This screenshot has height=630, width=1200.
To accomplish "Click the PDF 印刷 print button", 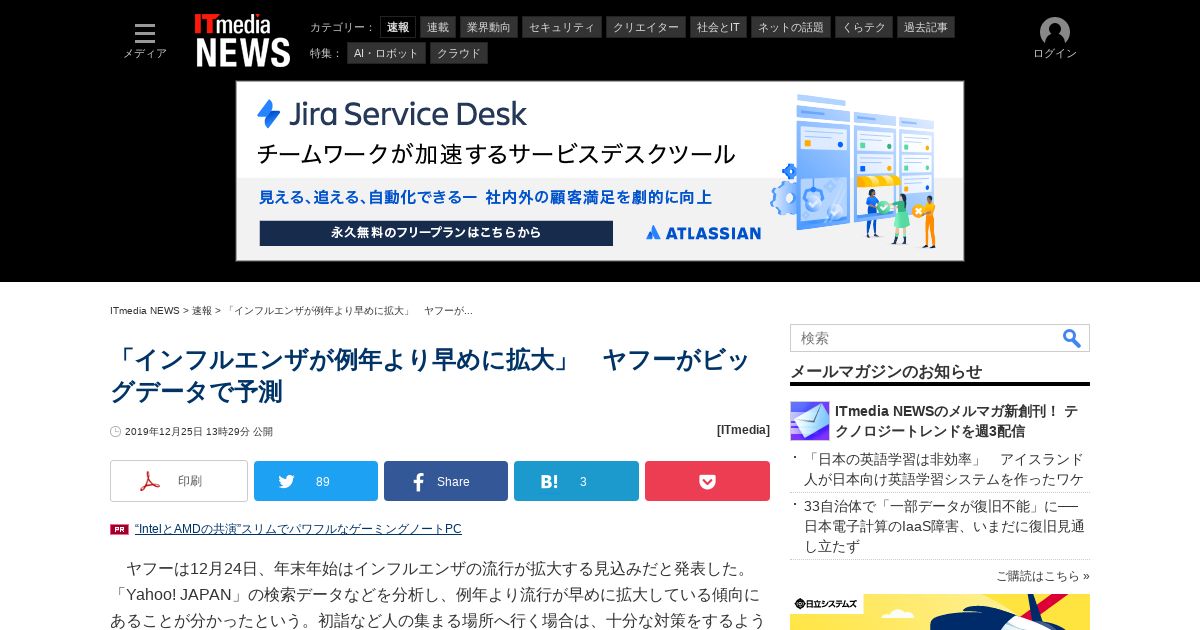I will [x=179, y=481].
